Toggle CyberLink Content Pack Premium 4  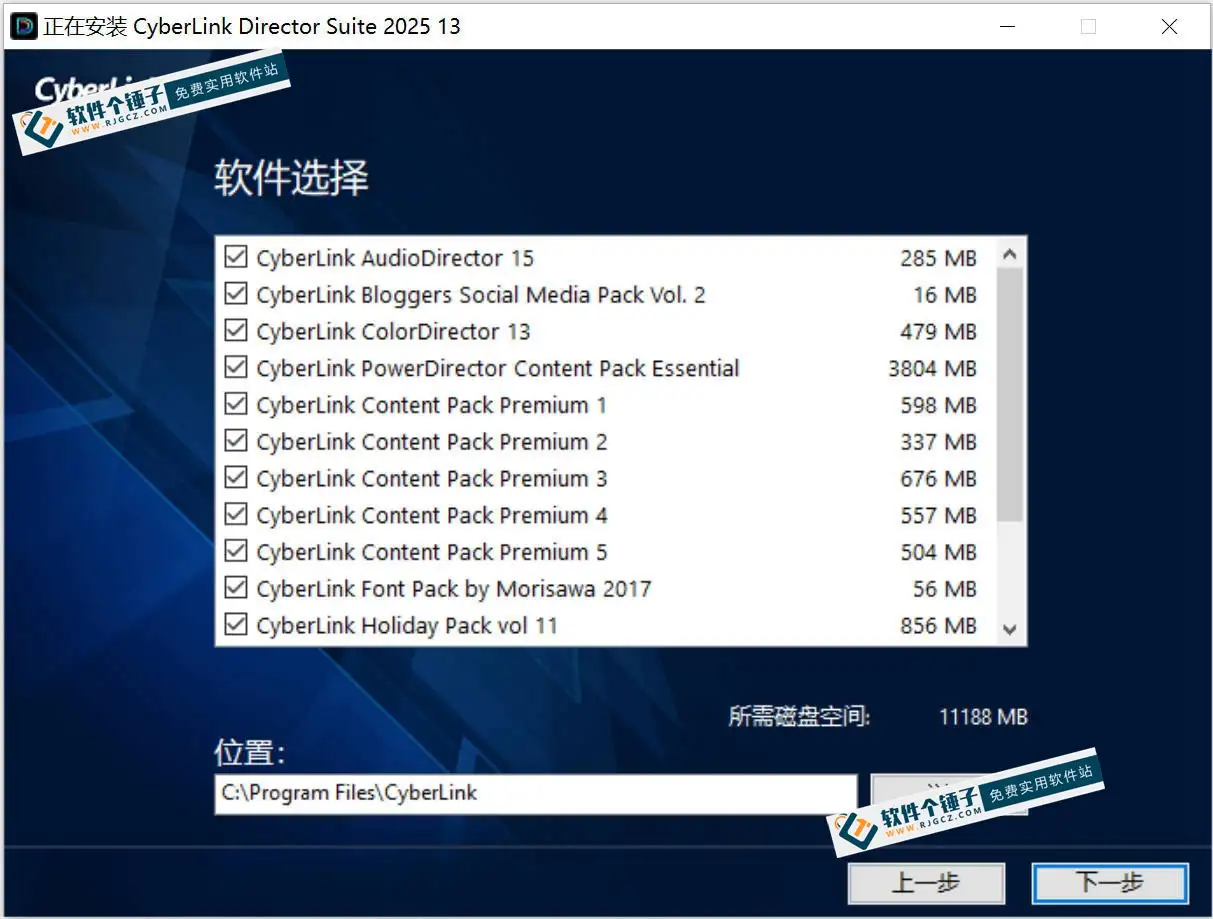pyautogui.click(x=236, y=514)
